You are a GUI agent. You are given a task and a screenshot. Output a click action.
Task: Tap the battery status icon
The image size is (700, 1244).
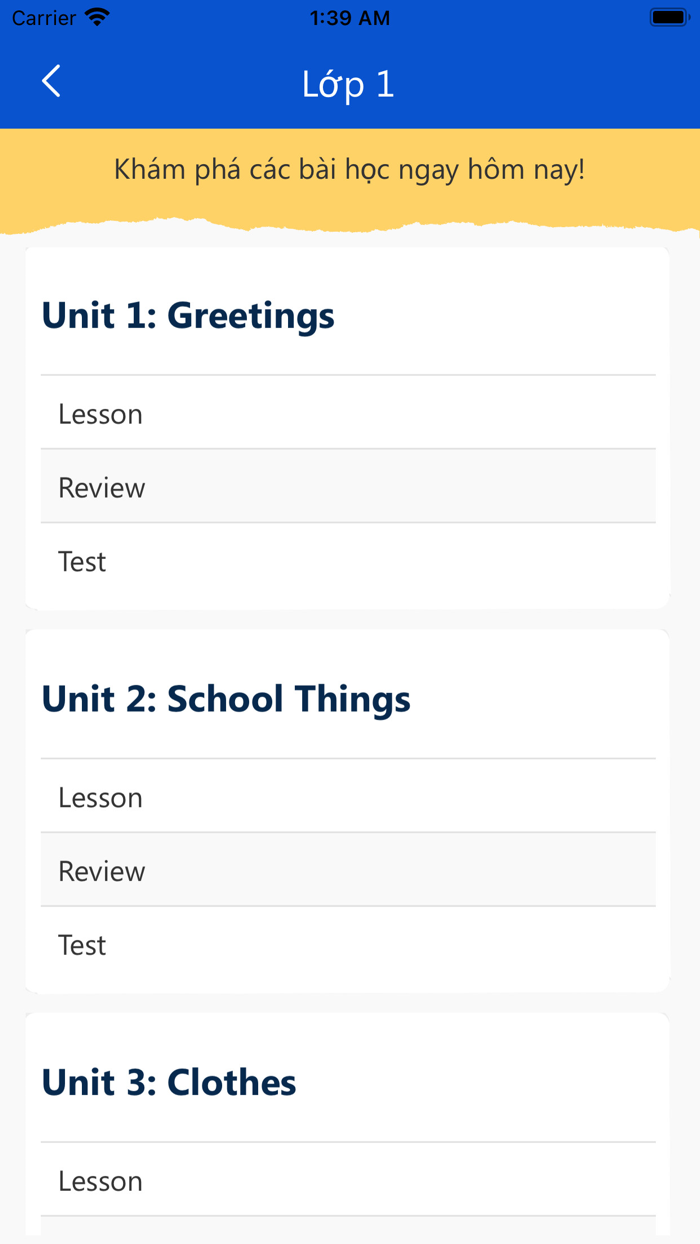pos(667,18)
